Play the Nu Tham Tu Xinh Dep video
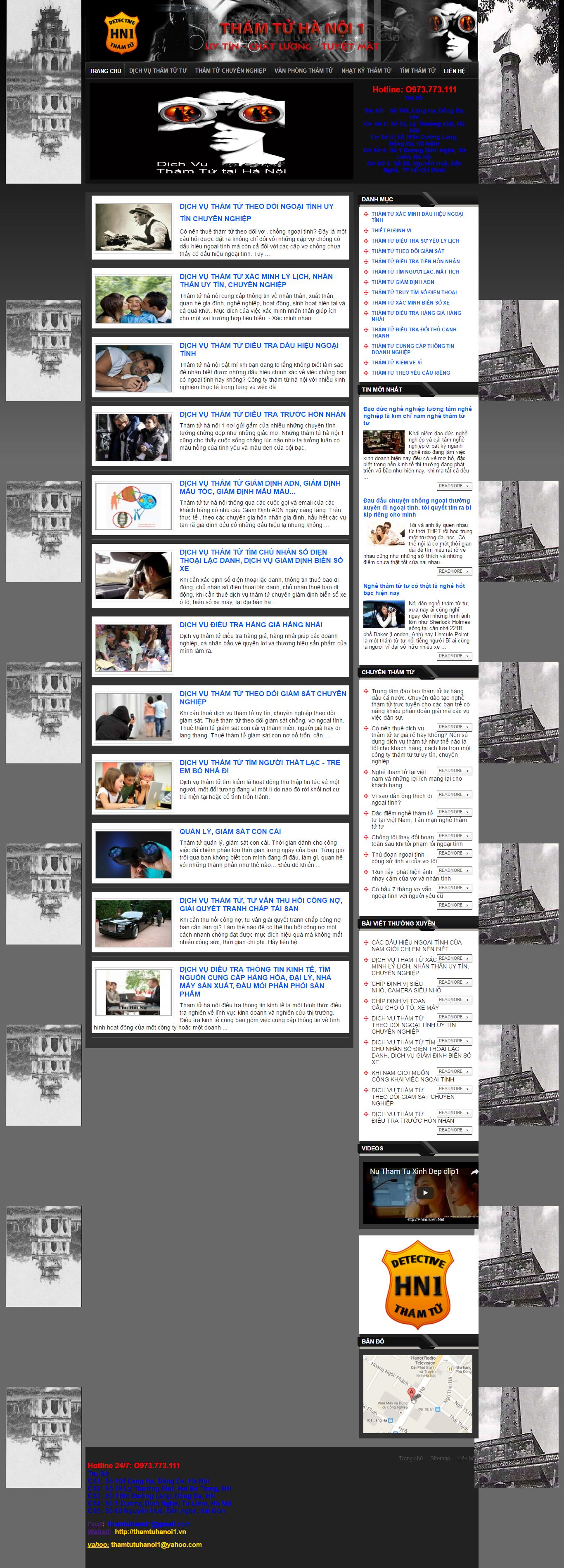 tap(425, 1193)
